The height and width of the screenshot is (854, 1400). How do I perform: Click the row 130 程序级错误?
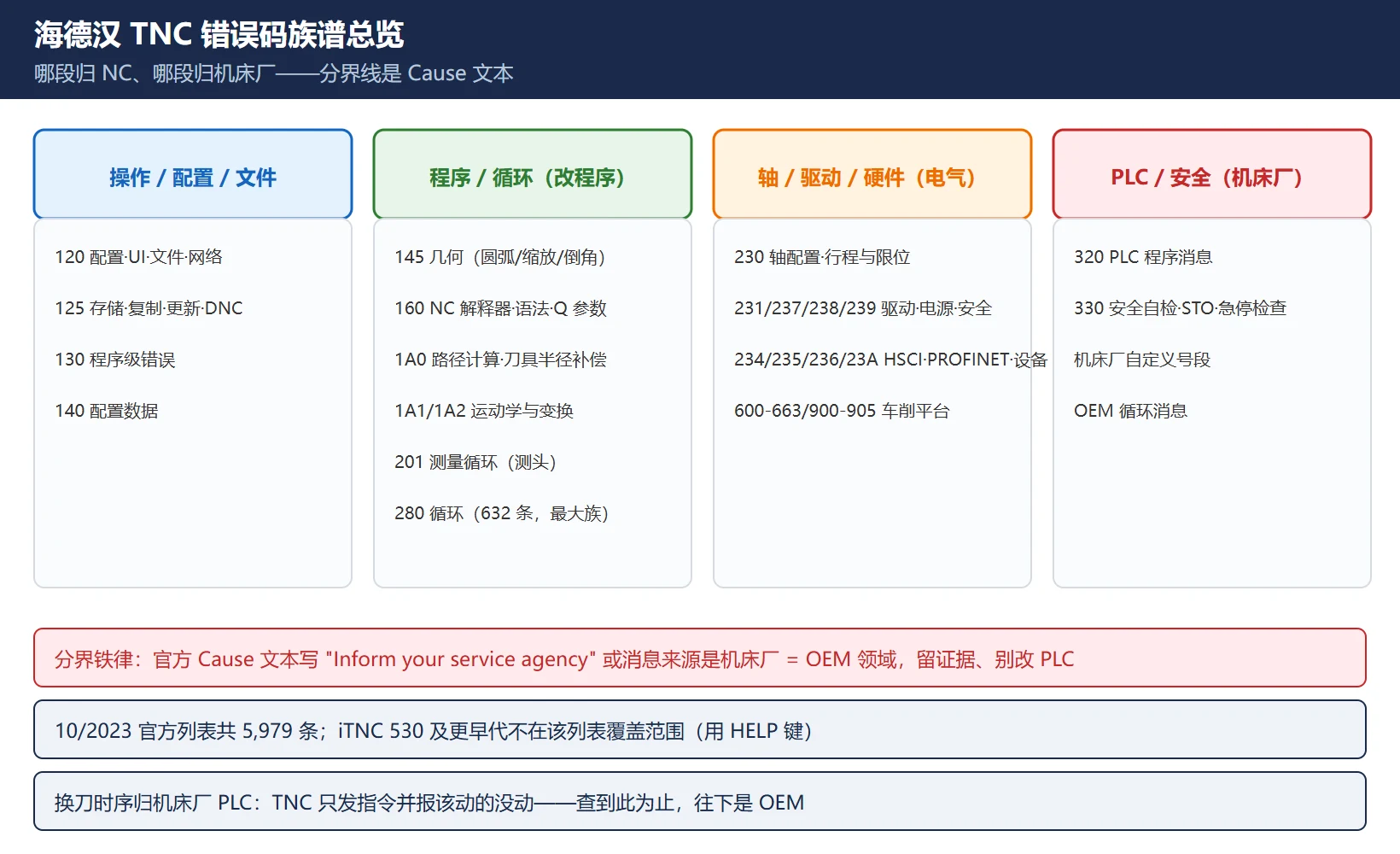115,360
